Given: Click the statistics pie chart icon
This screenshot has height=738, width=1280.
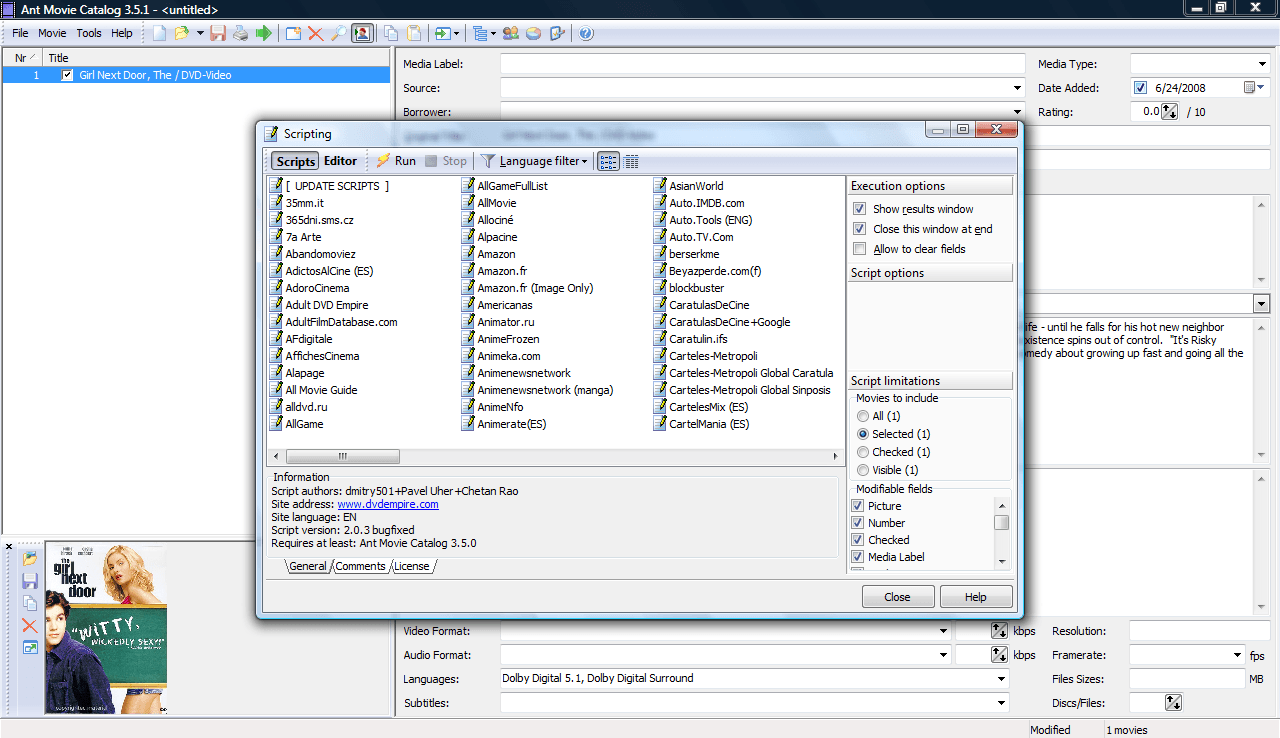Looking at the screenshot, I should [x=534, y=33].
